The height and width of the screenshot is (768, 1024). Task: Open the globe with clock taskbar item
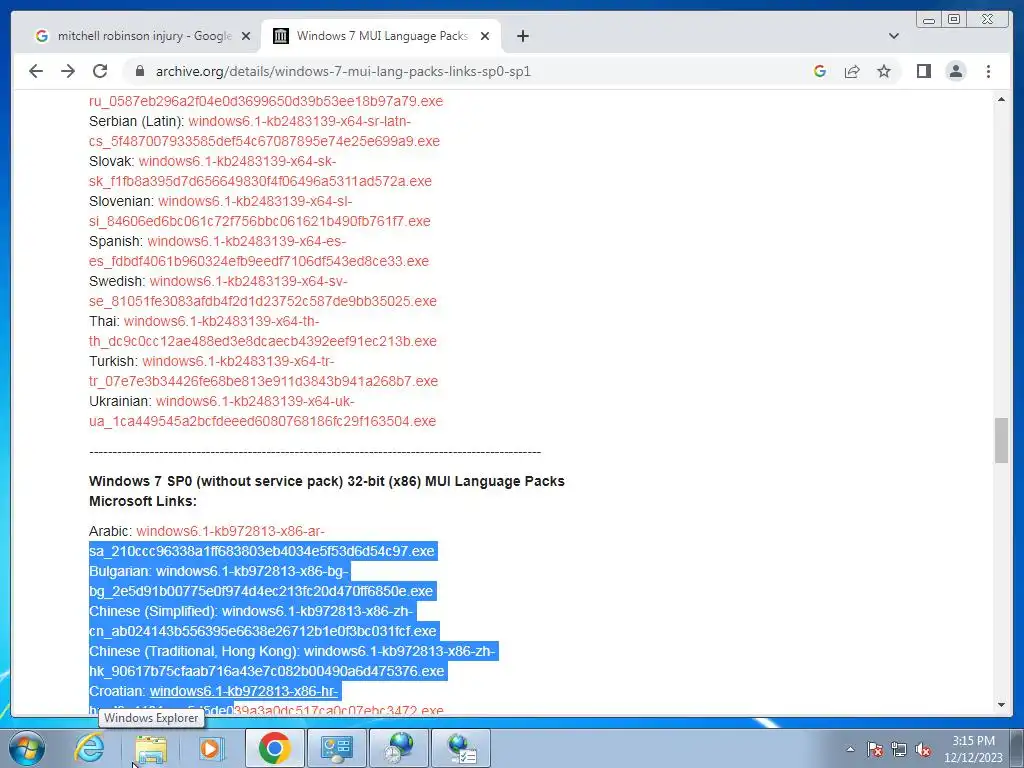coord(399,748)
